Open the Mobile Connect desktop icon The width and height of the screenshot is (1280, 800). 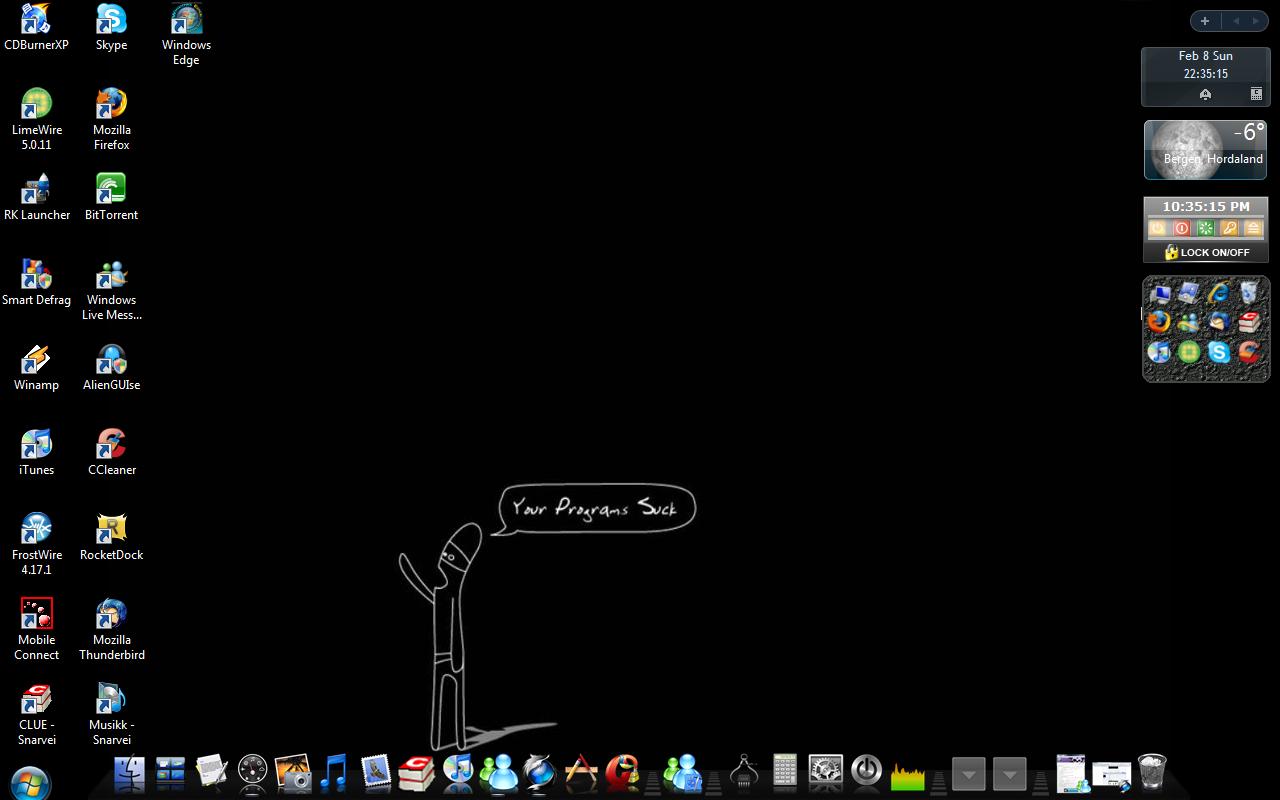point(36,629)
